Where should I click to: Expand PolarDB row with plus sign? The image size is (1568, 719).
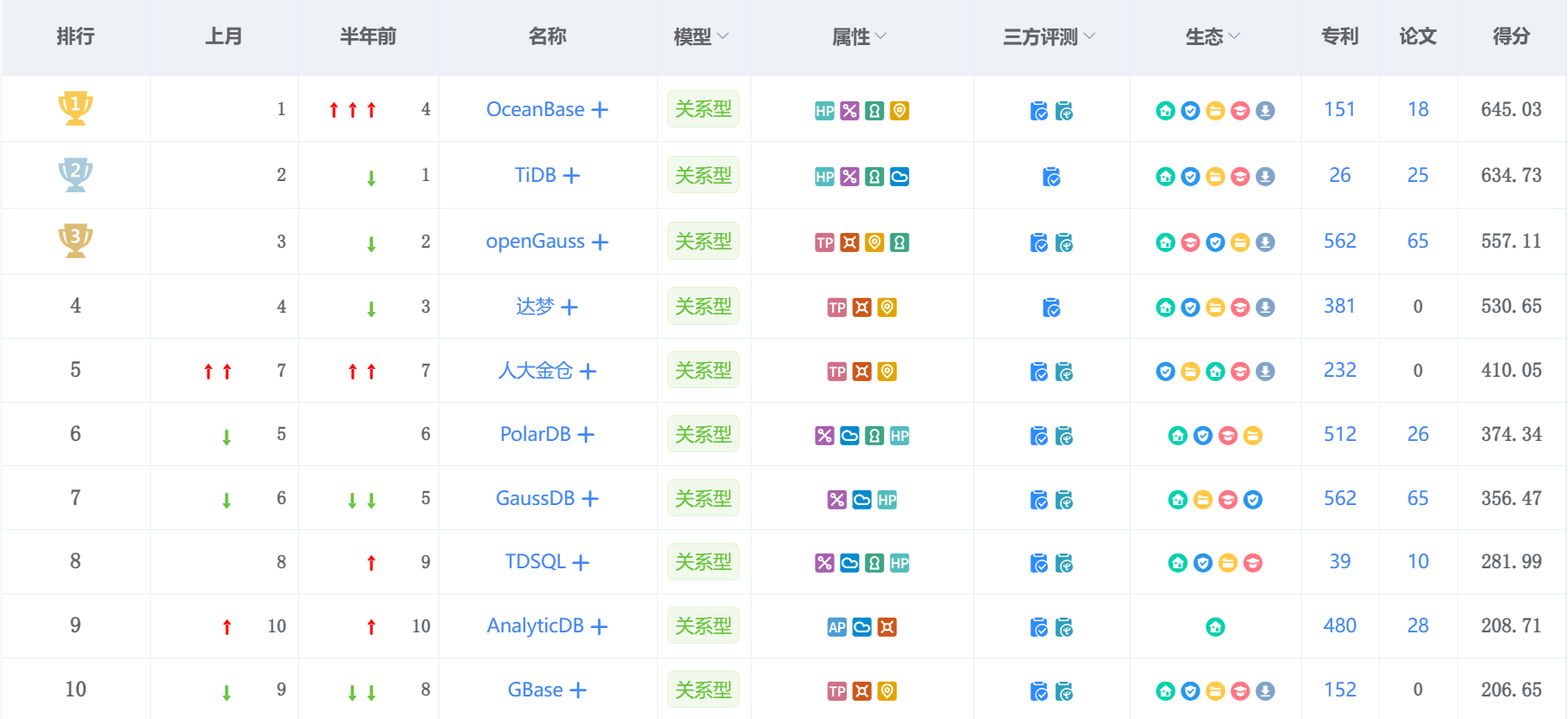click(586, 435)
